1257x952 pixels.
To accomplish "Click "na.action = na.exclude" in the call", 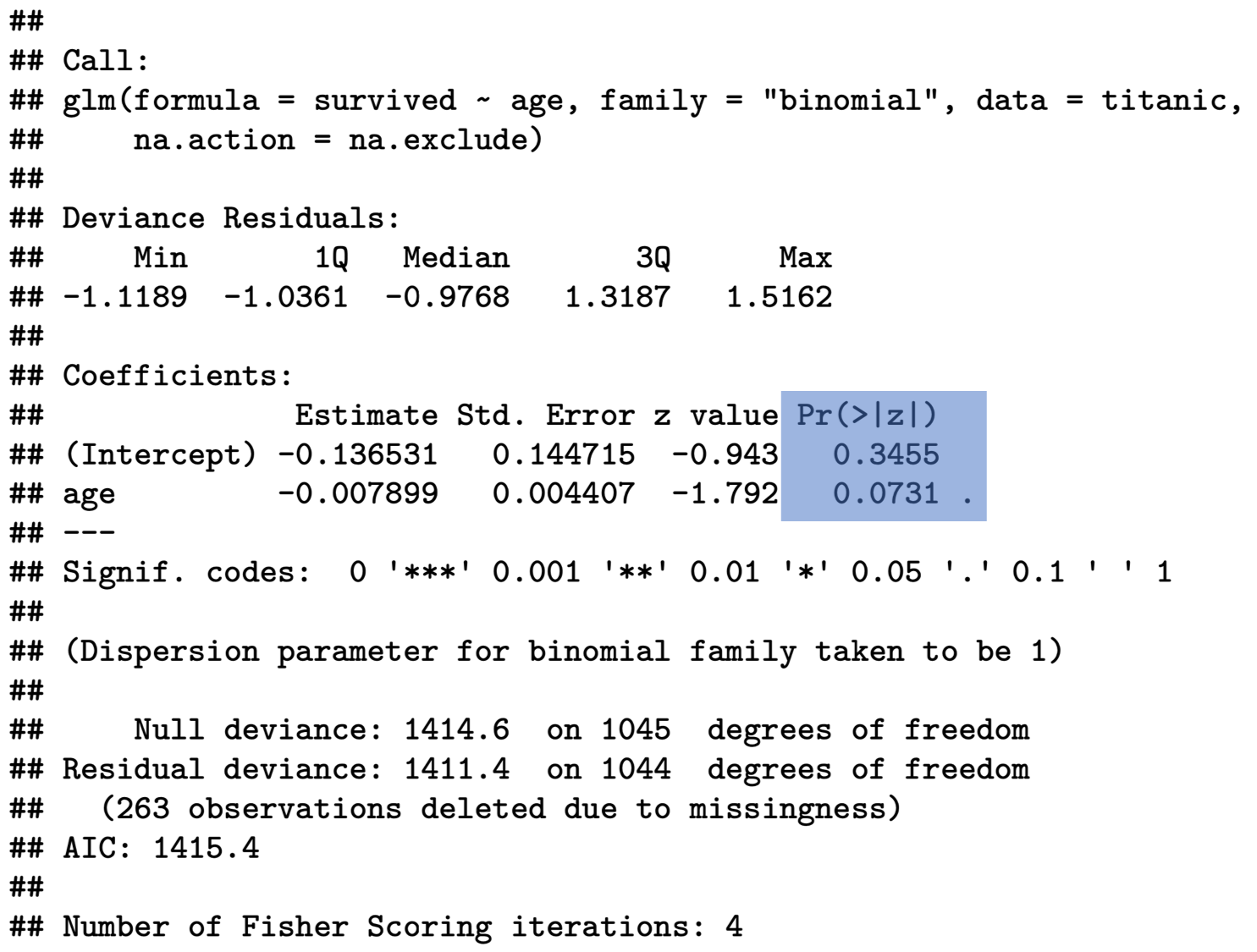I will click(x=337, y=140).
